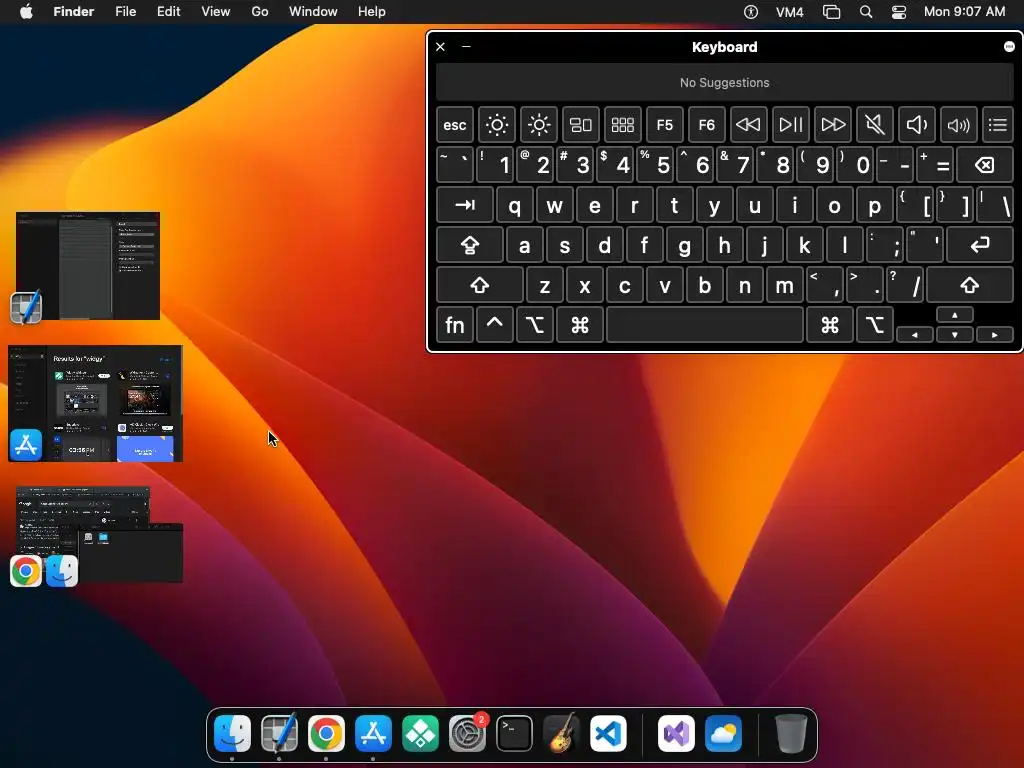The image size is (1024, 768).
Task: Show the clock showing Mon 9:07 AM
Action: click(x=965, y=12)
